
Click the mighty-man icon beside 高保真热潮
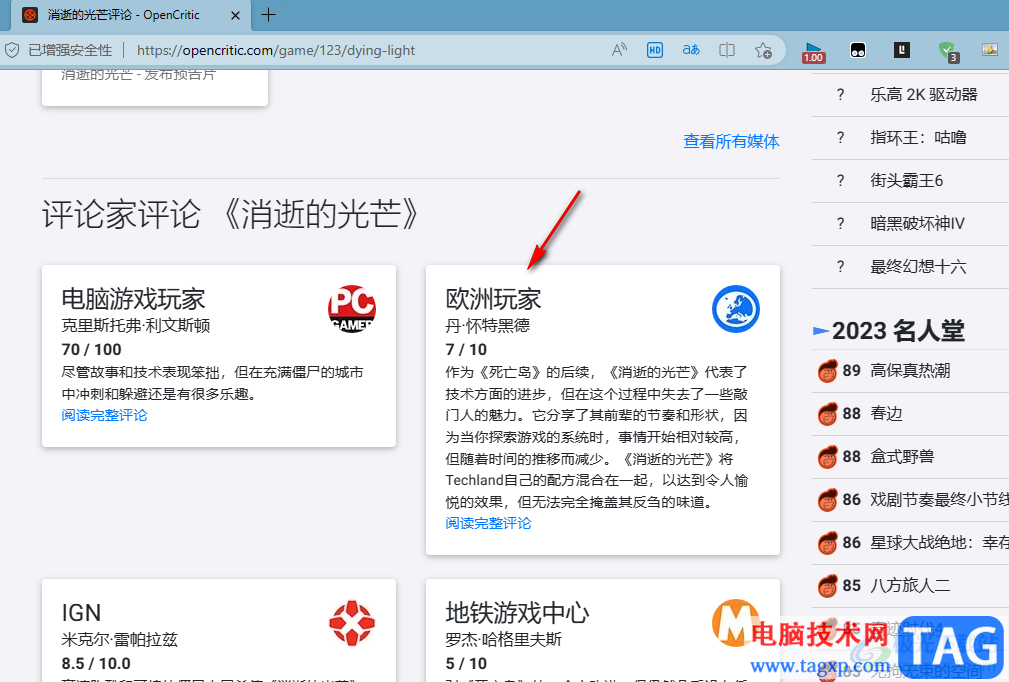click(x=828, y=371)
